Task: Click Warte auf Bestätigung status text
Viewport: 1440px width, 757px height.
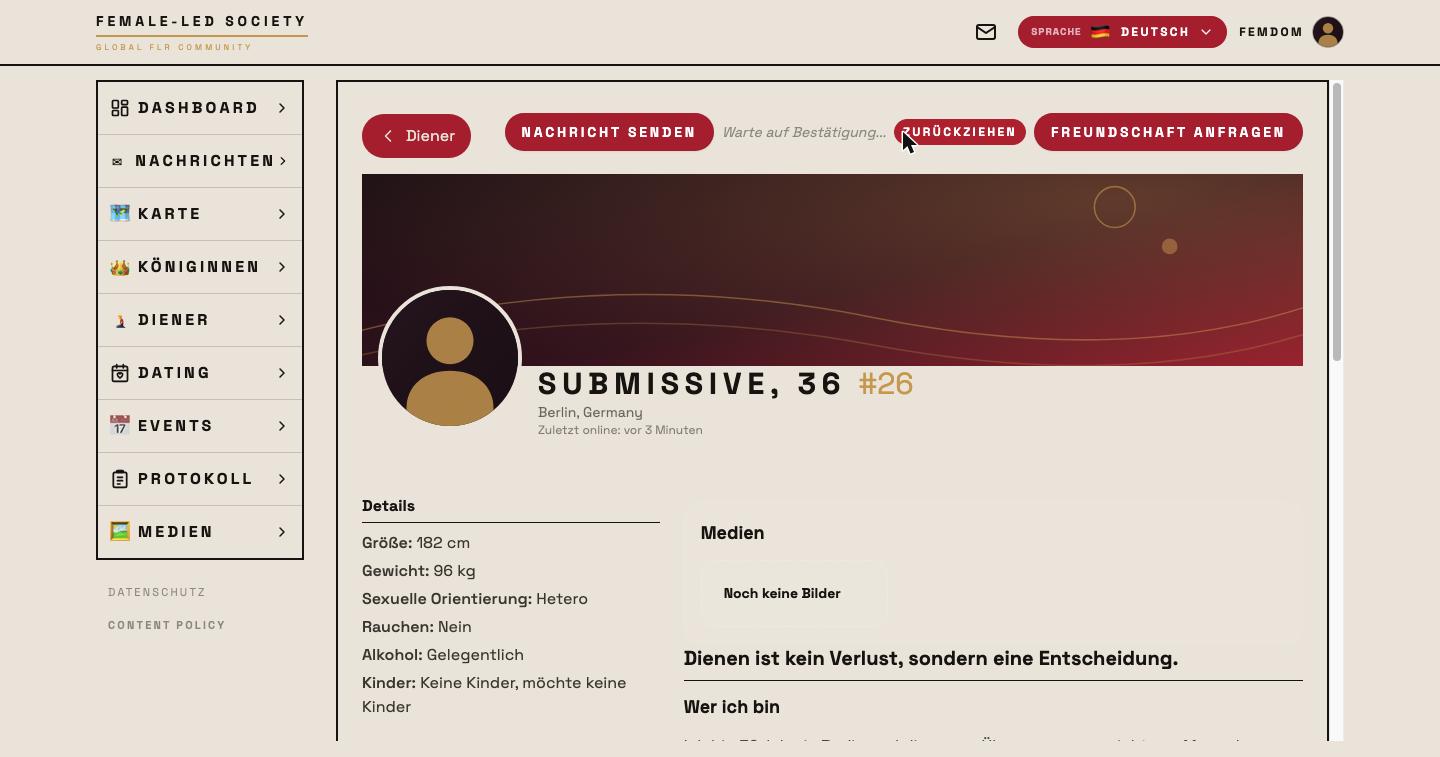Action: pos(804,132)
